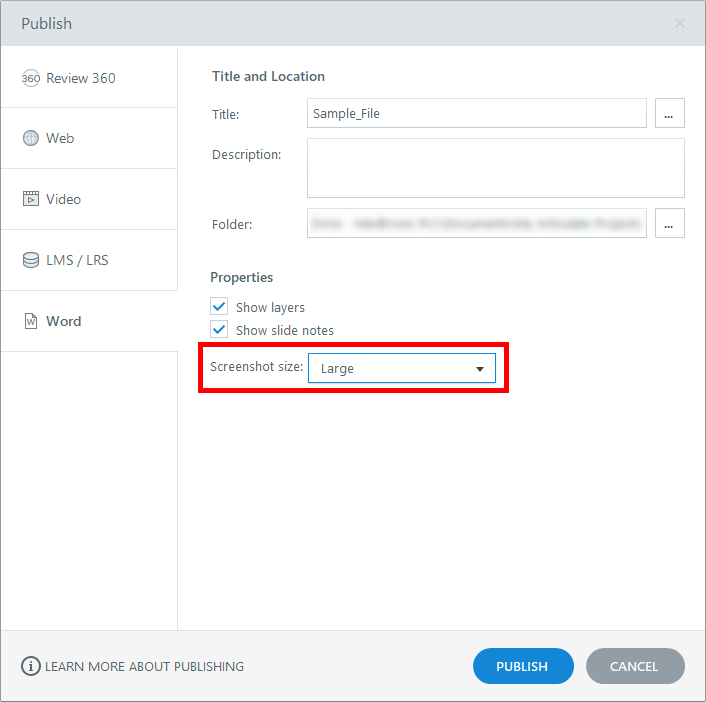
Task: Open Learn More About Publishing link
Action: tap(144, 666)
